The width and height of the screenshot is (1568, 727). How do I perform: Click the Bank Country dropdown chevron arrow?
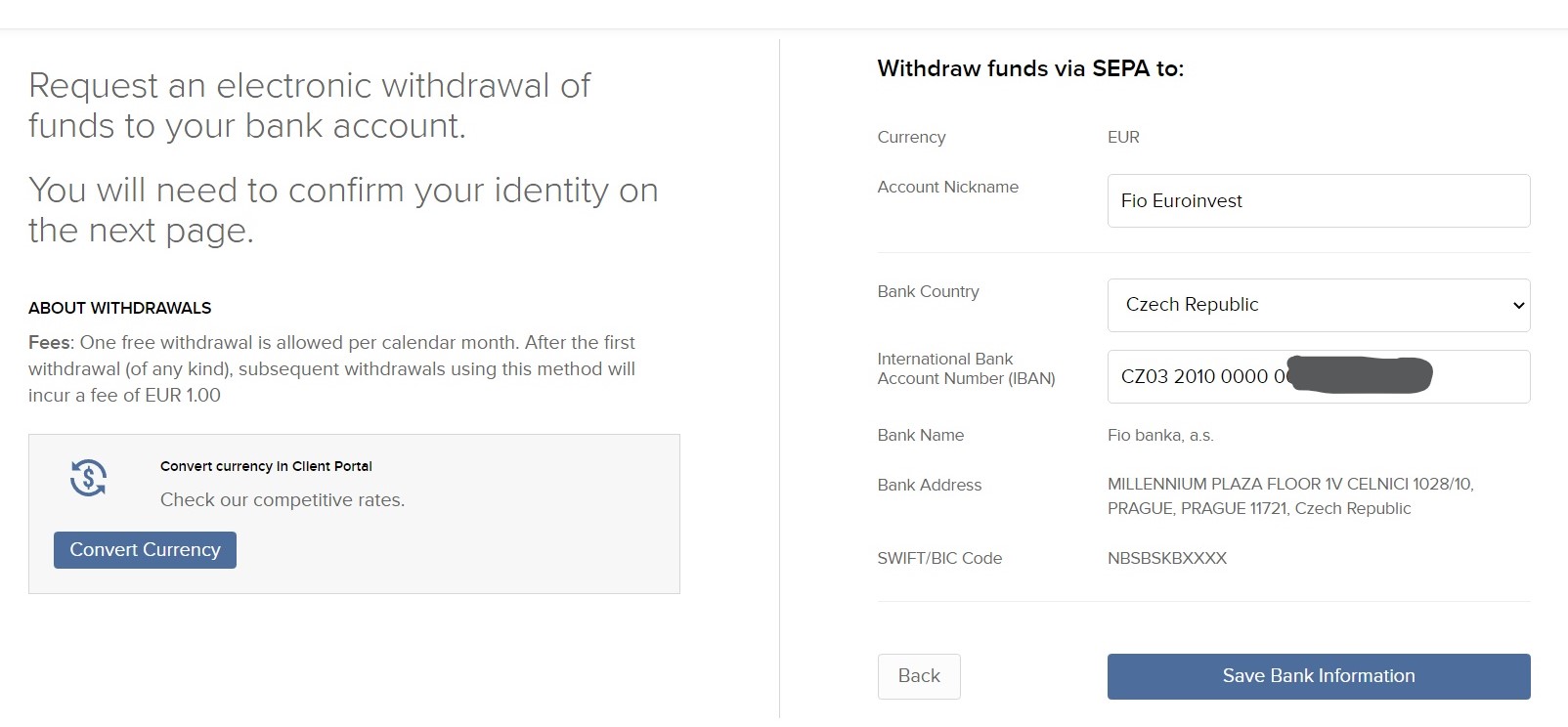(x=1518, y=305)
